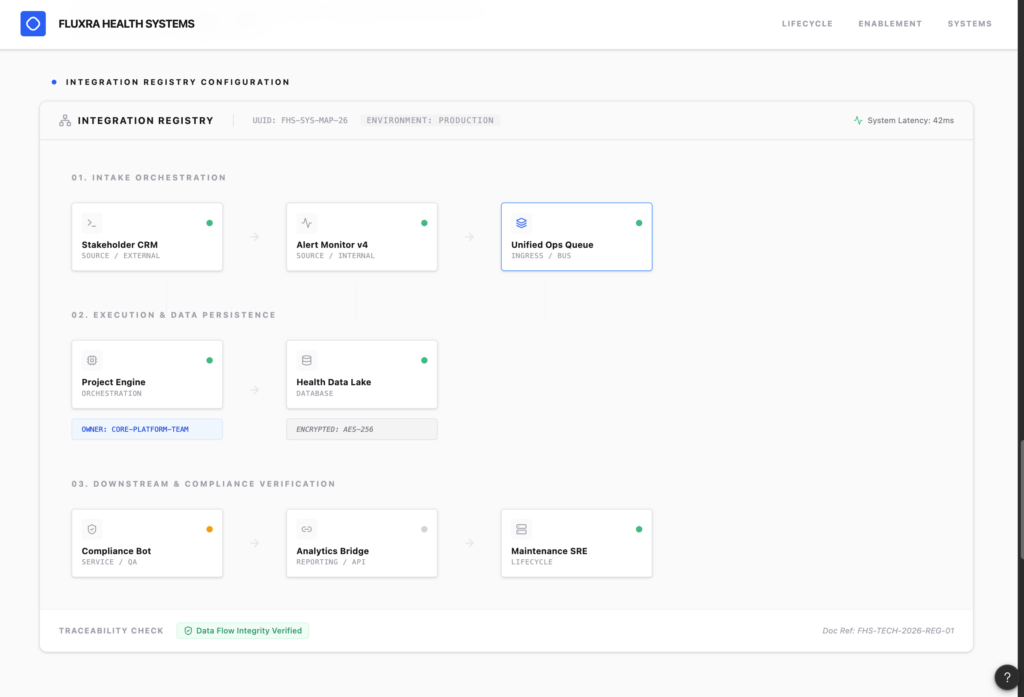Click Project Engine green status dot
The image size is (1024, 697).
click(210, 360)
